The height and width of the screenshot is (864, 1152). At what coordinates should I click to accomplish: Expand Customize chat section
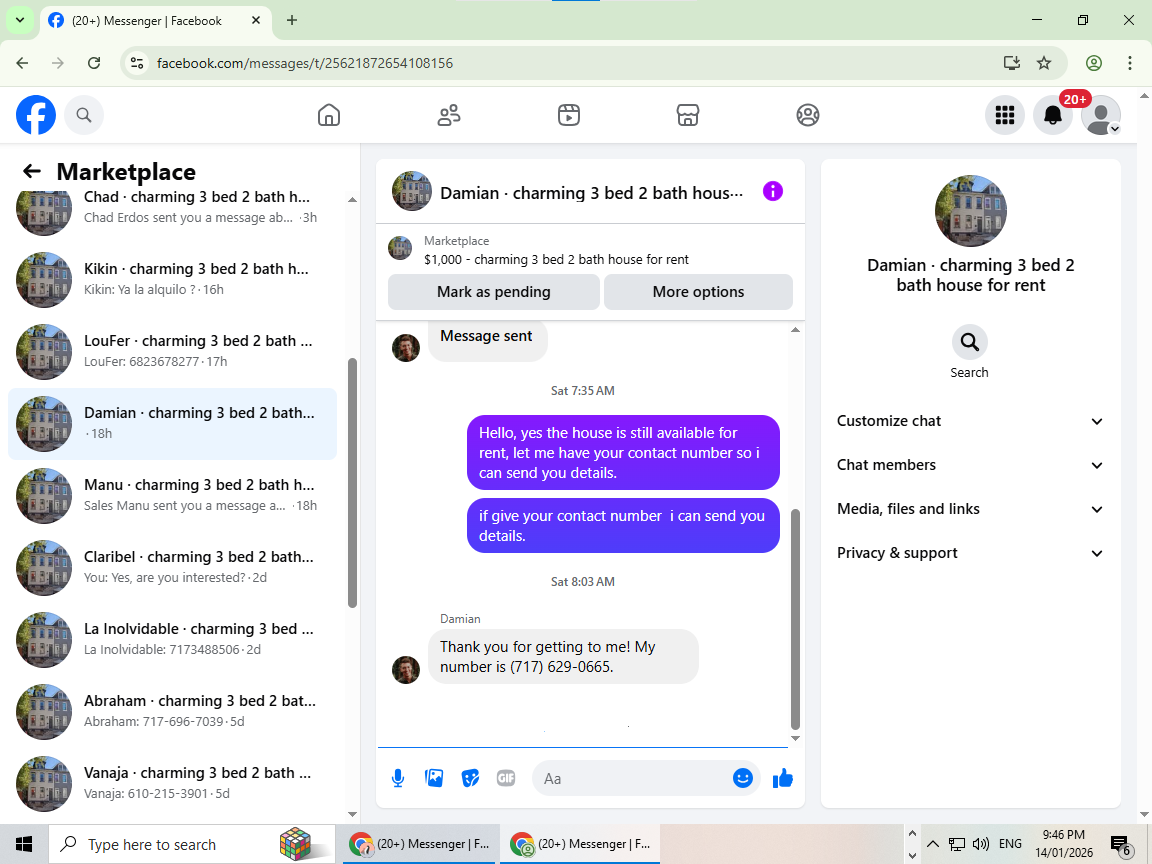pyautogui.click(x=970, y=421)
